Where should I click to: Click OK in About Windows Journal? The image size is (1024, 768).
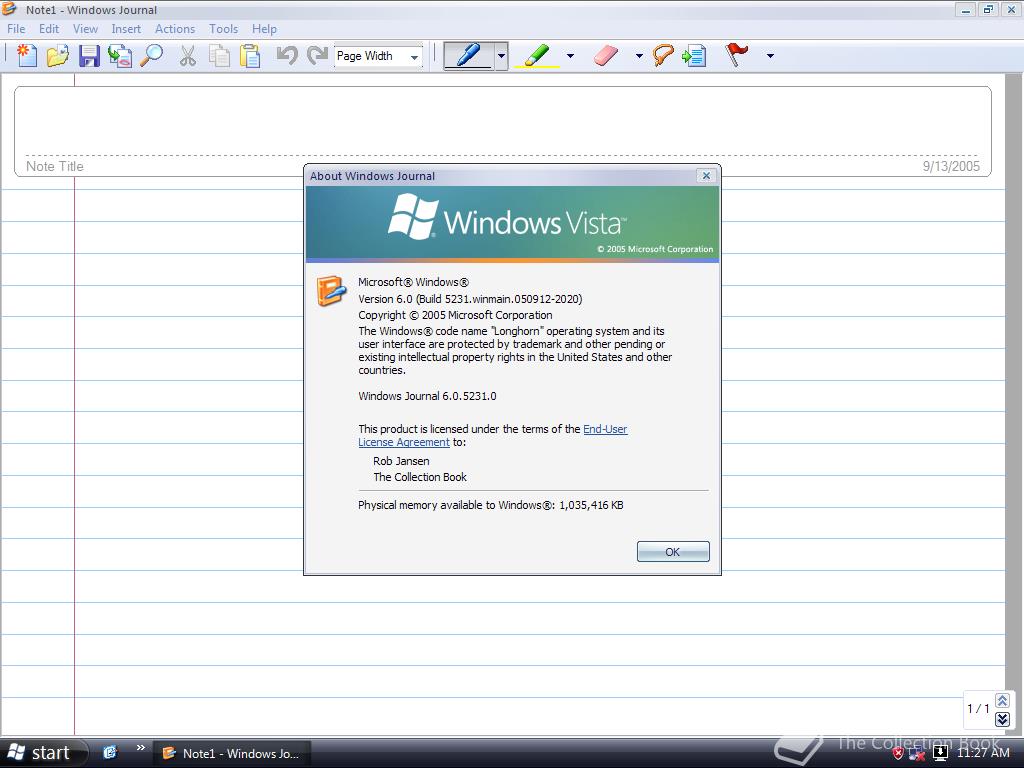(673, 552)
